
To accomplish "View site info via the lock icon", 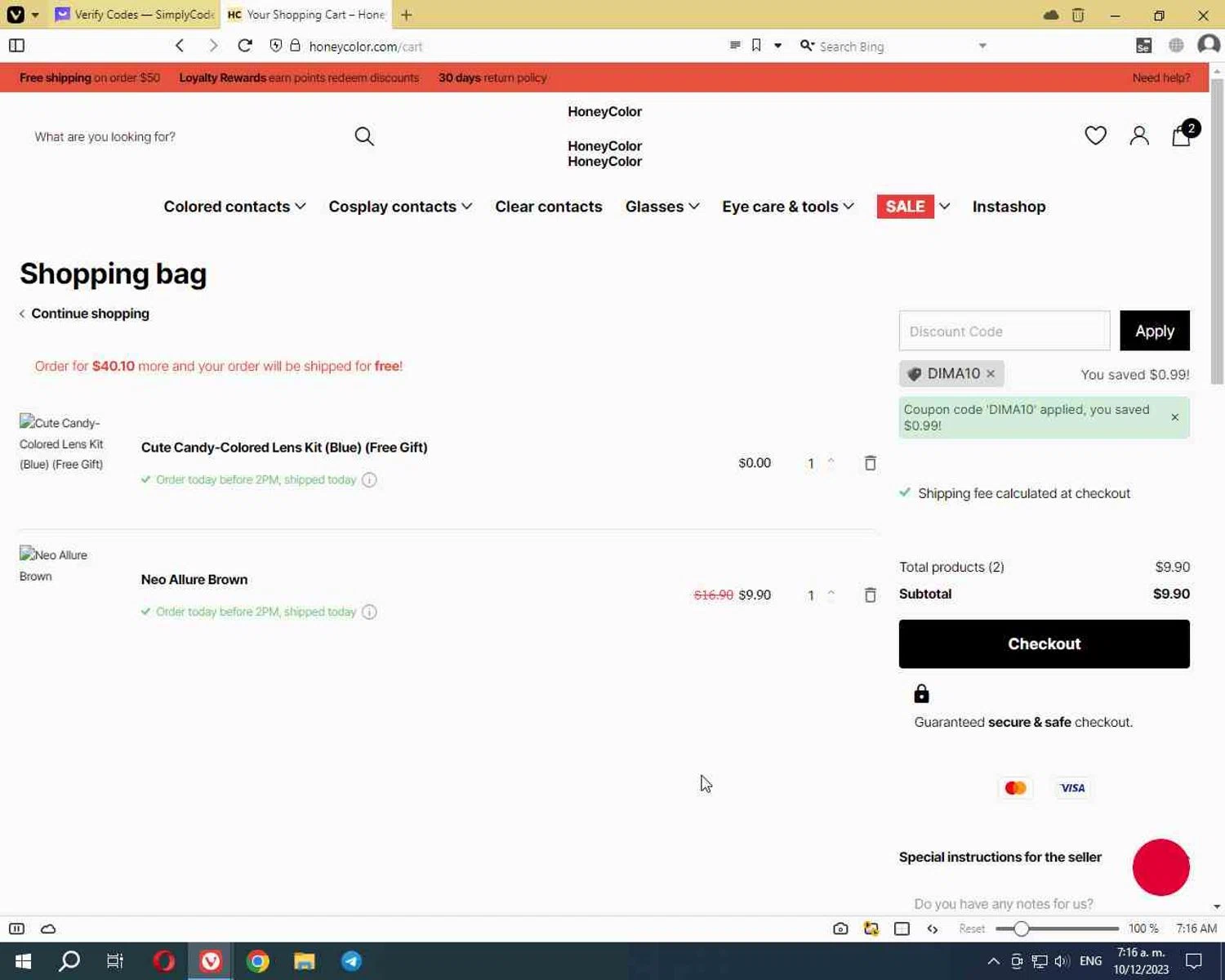I will pyautogui.click(x=295, y=46).
